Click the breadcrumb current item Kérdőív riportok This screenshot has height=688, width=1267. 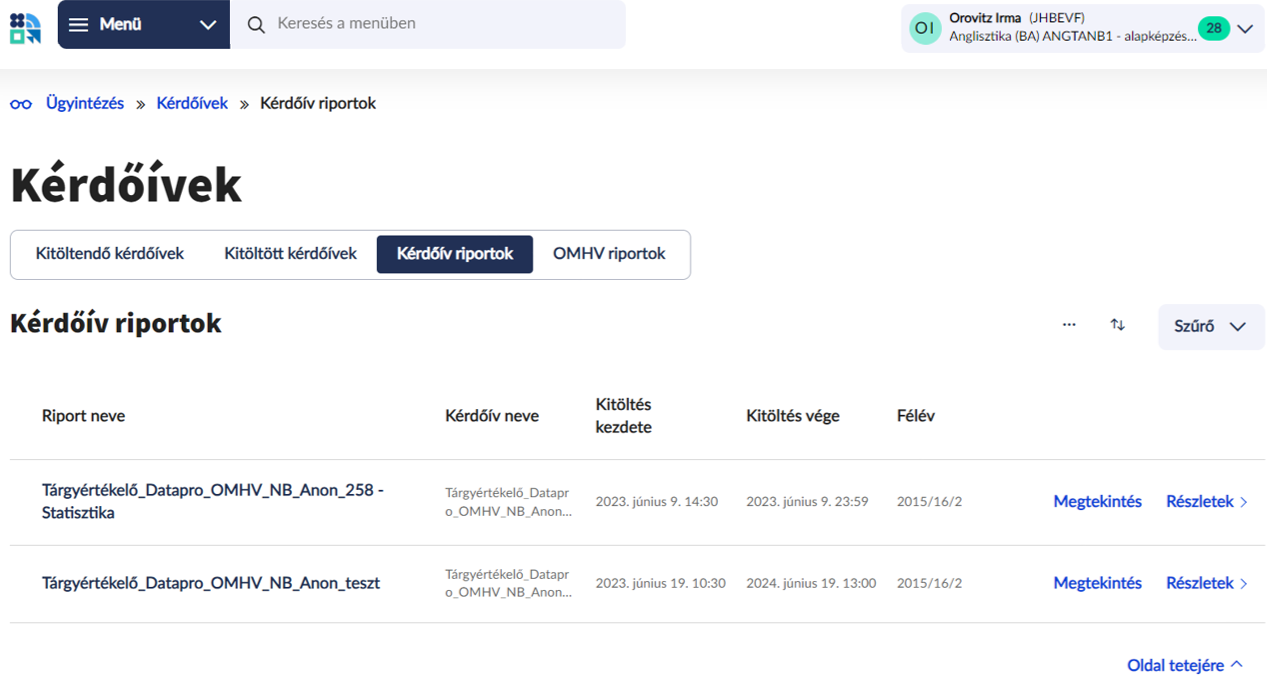[x=318, y=103]
